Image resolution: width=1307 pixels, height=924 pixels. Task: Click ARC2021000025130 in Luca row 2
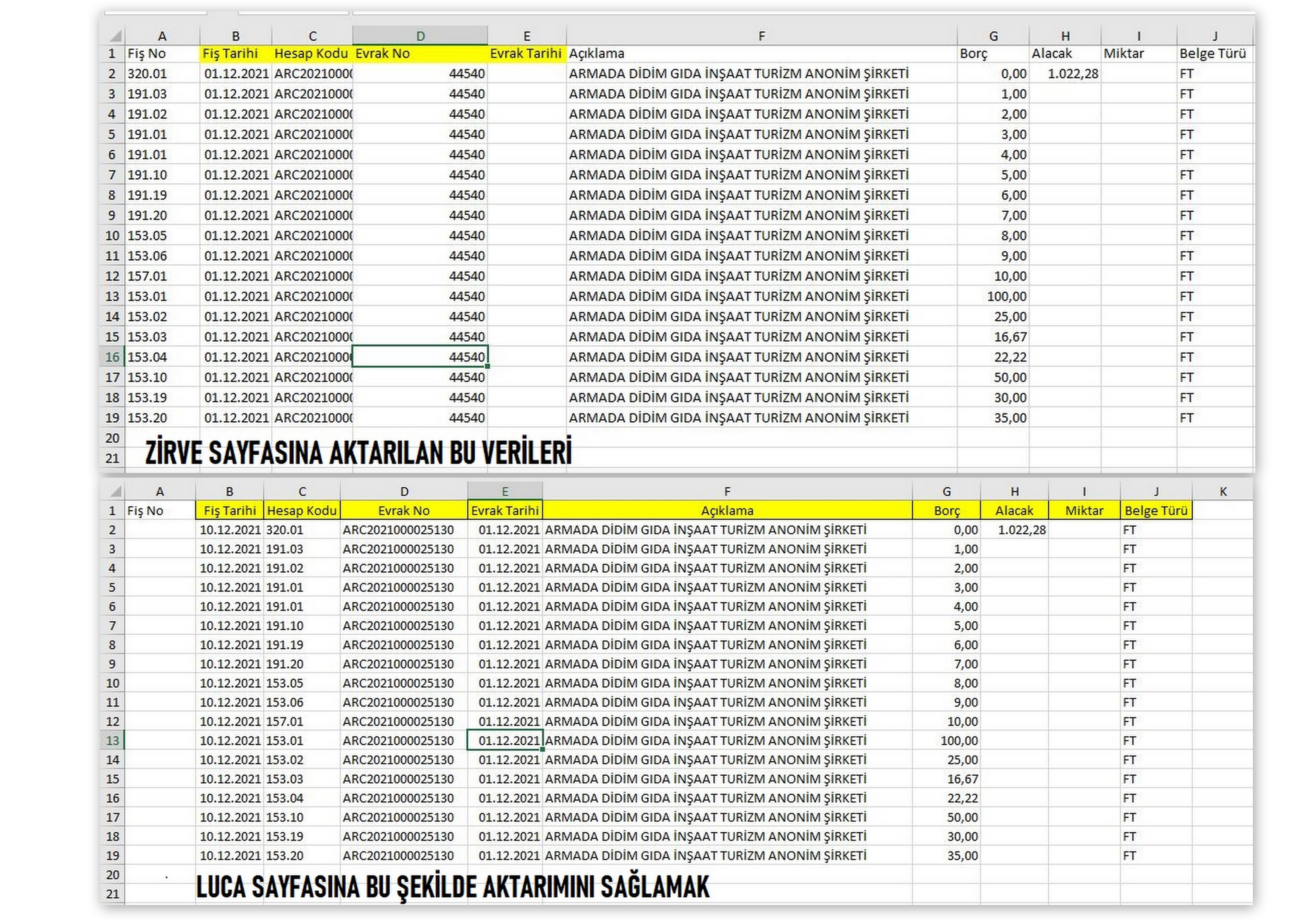404,530
